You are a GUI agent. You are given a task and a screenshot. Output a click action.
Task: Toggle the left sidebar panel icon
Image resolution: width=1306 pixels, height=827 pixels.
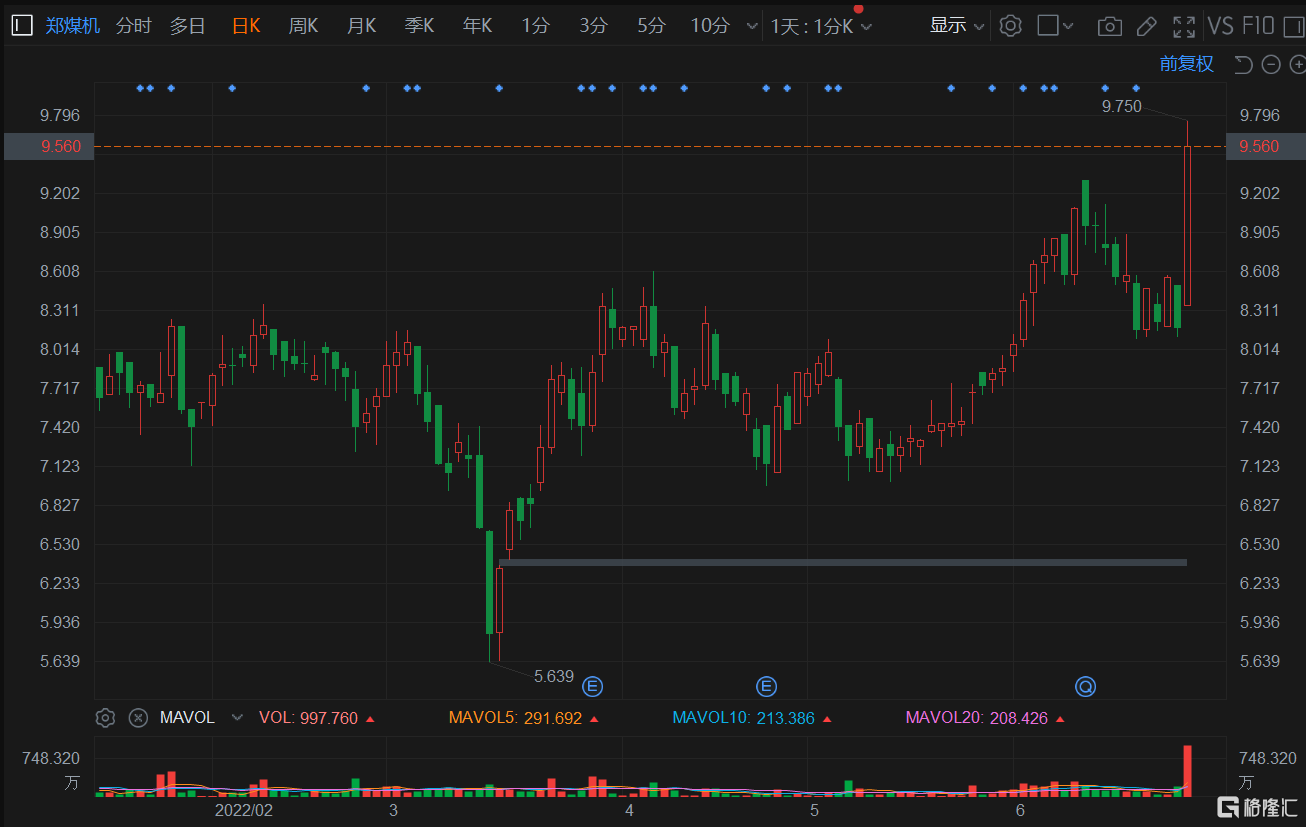(22, 26)
